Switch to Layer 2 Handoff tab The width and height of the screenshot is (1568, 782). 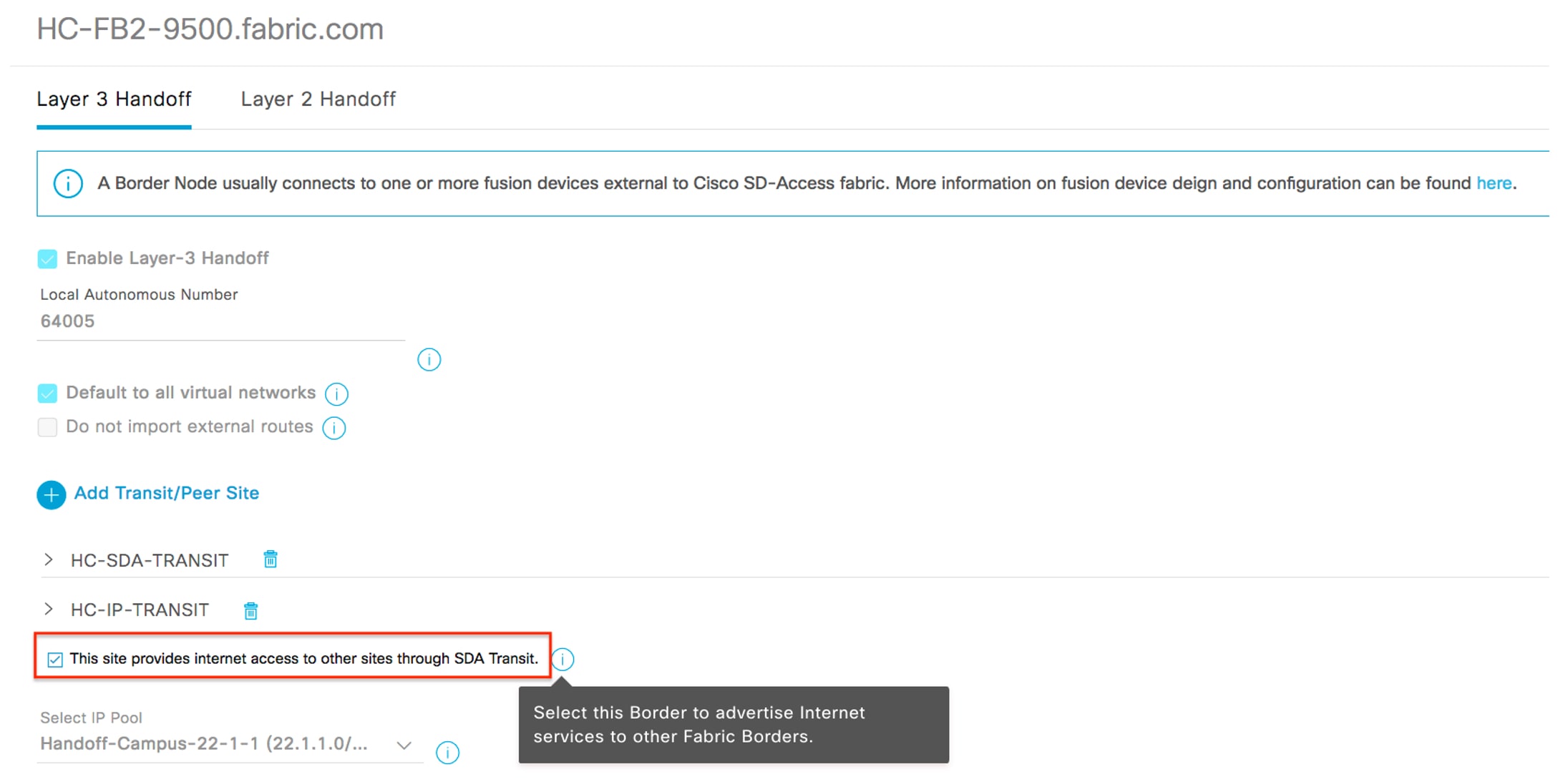(318, 99)
